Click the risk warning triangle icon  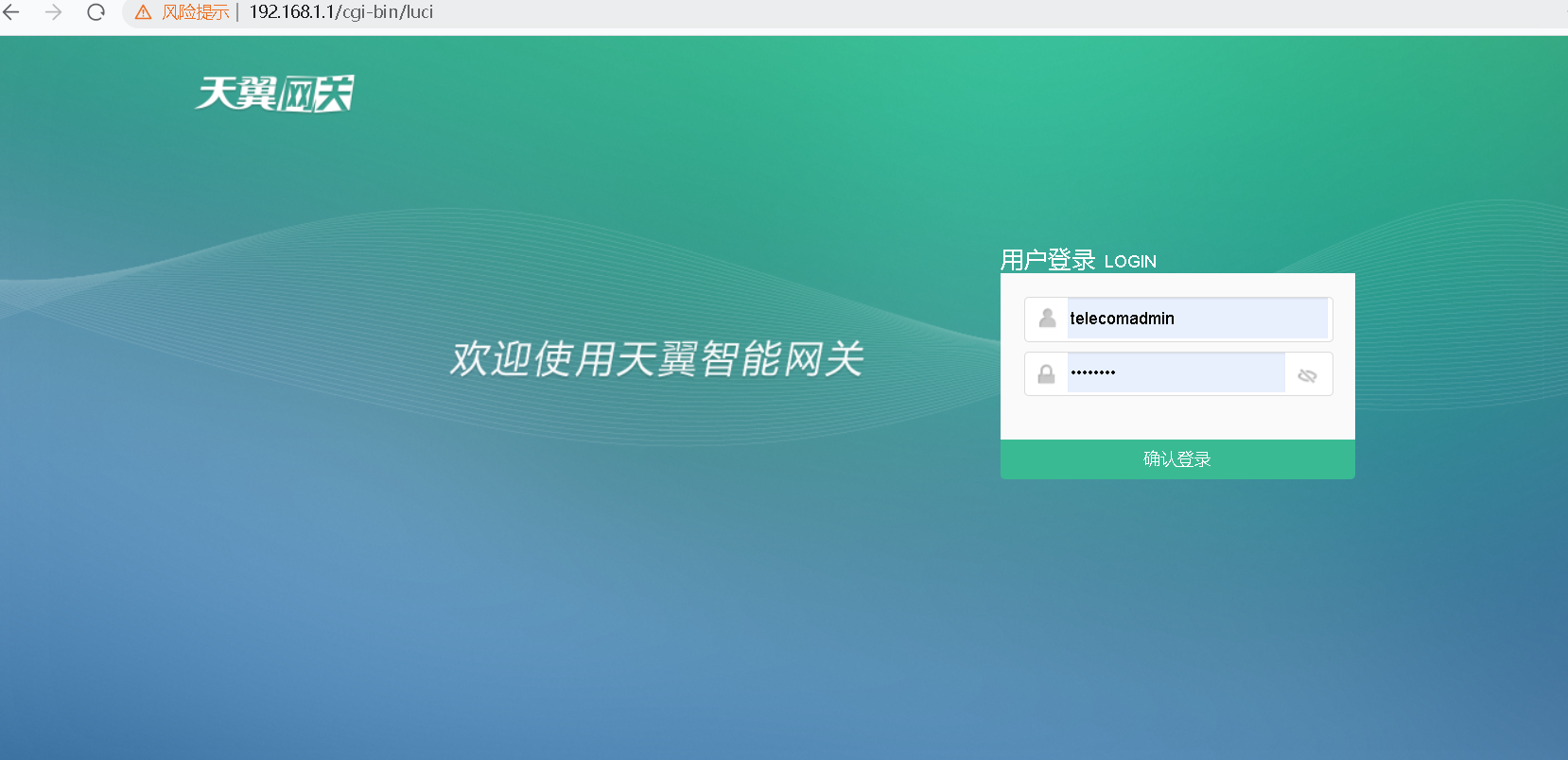pos(144,12)
